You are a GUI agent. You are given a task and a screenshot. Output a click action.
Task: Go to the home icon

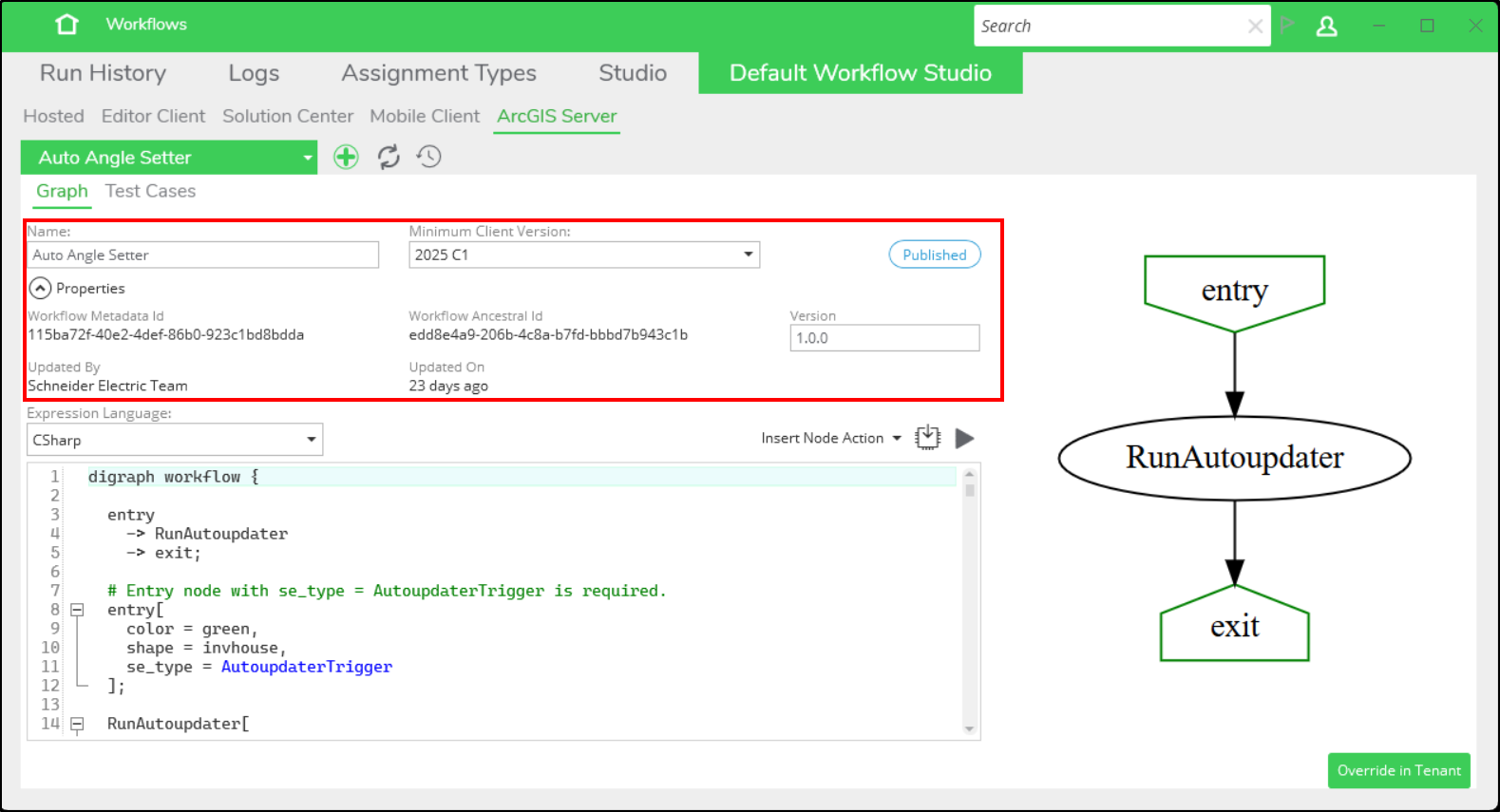[66, 25]
